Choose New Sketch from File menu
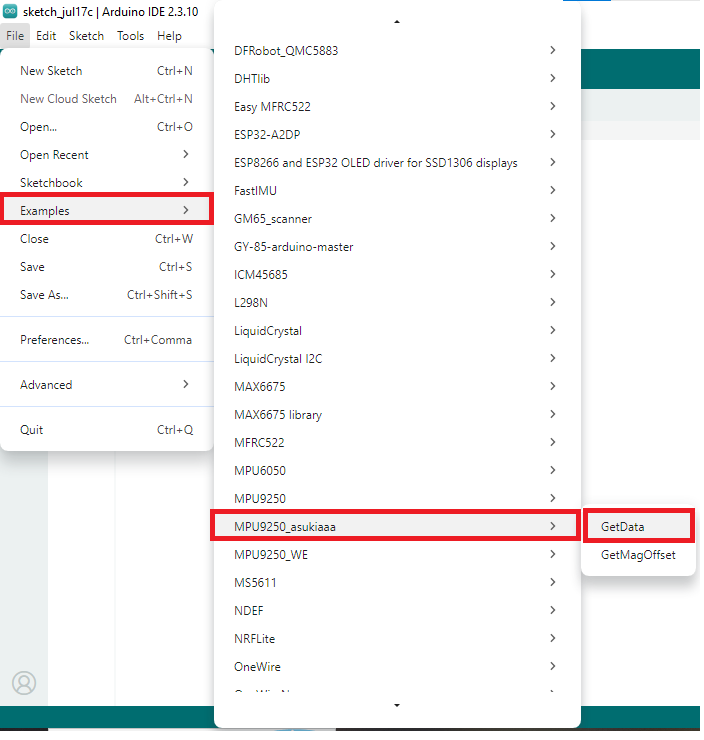704x740 pixels. pos(107,71)
